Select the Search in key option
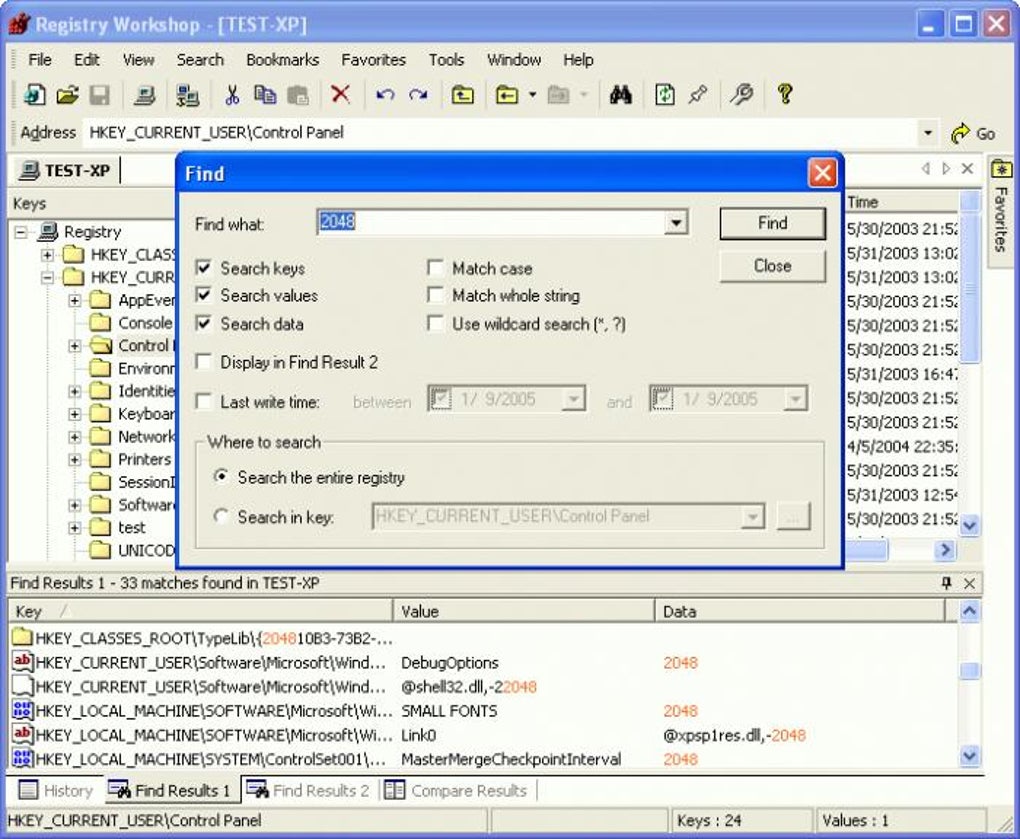Image resolution: width=1020 pixels, height=839 pixels. [221, 516]
